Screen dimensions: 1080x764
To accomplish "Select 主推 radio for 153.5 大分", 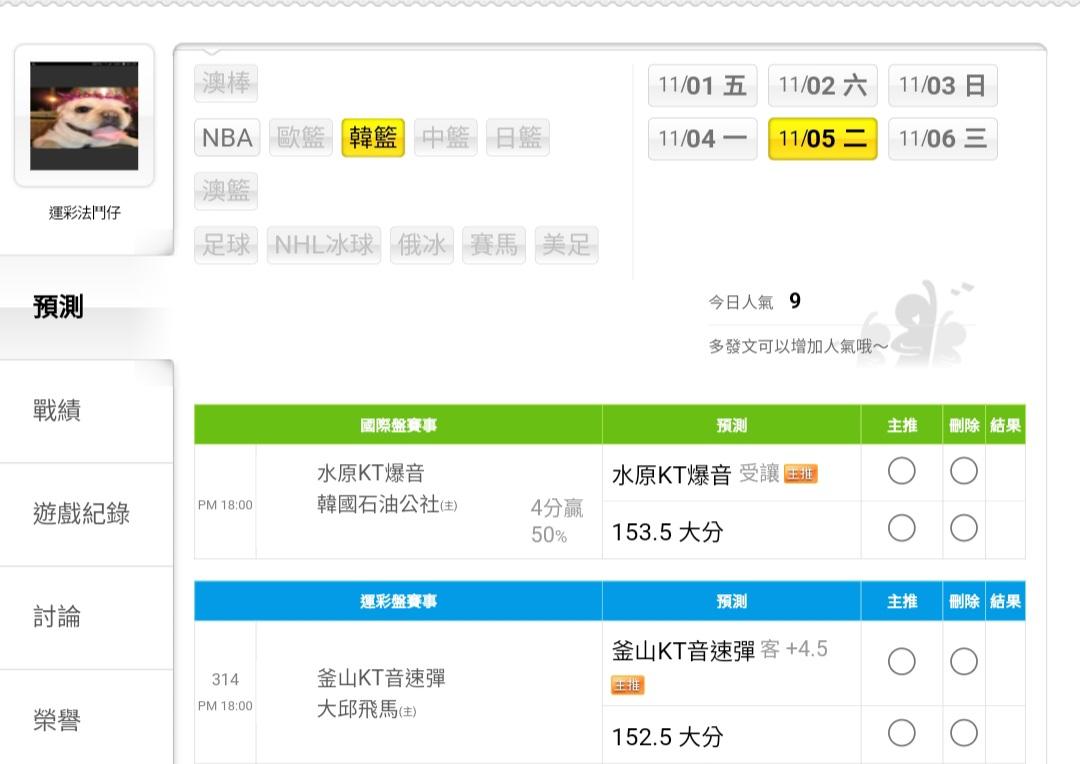I will coord(901,527).
